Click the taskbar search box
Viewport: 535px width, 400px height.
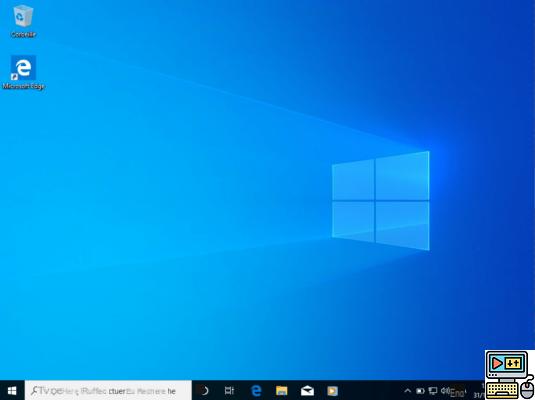point(108,390)
